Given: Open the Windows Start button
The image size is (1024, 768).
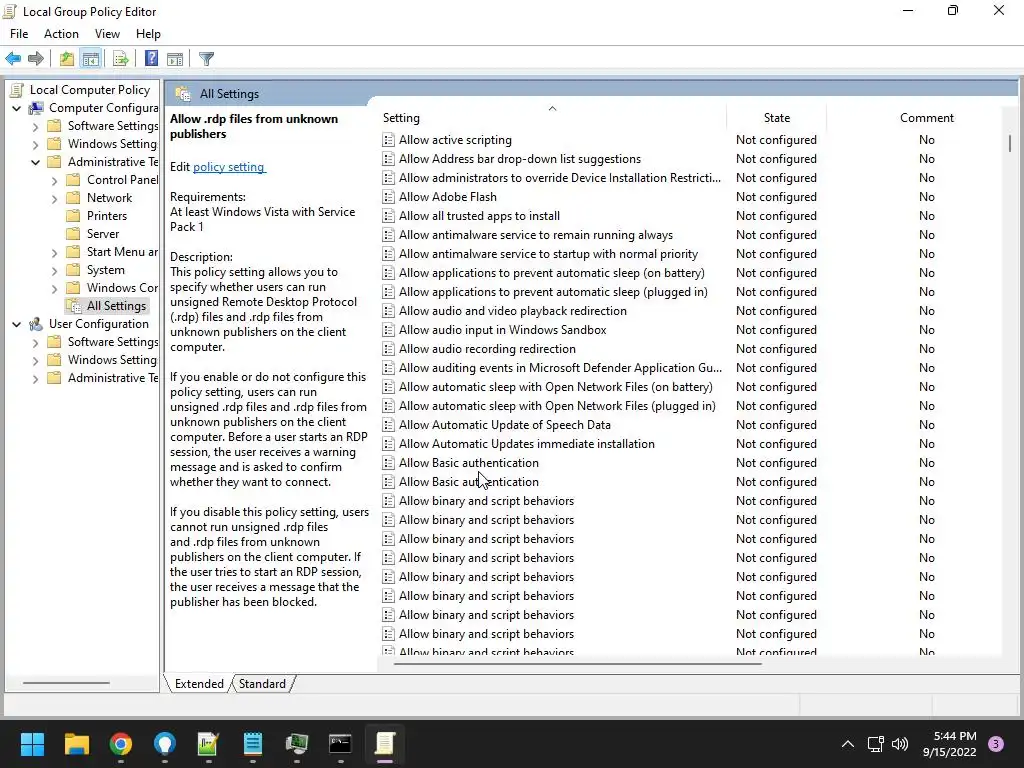Looking at the screenshot, I should [32, 744].
